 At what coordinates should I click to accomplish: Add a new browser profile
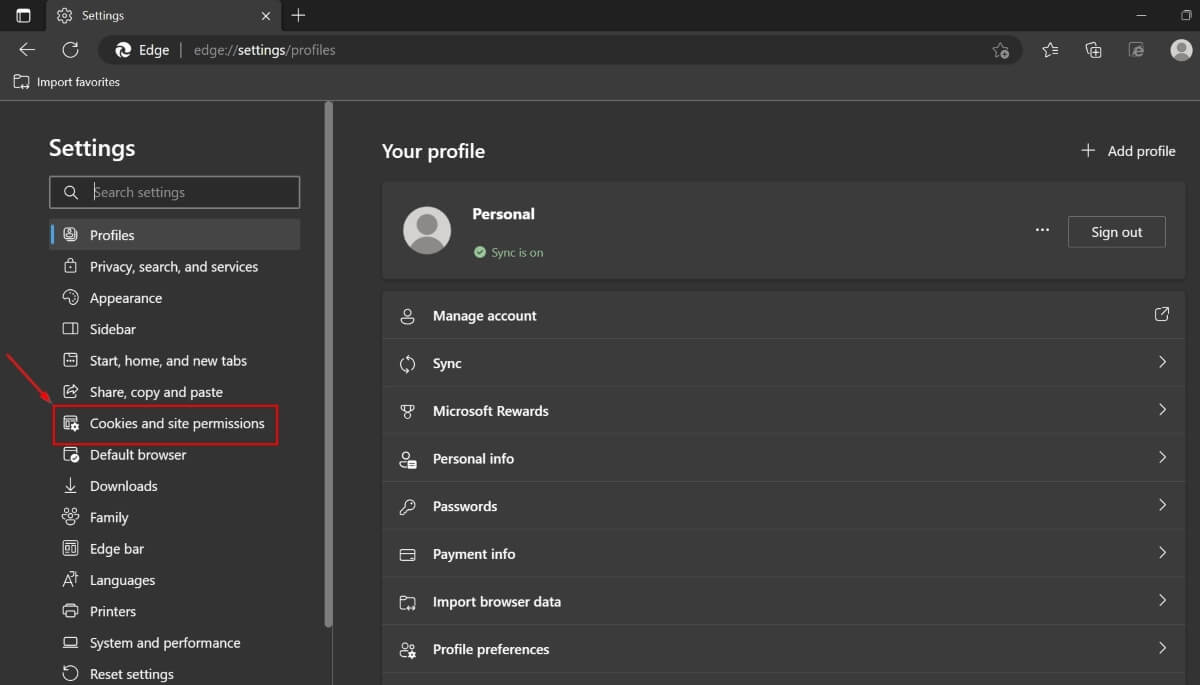pos(1128,150)
